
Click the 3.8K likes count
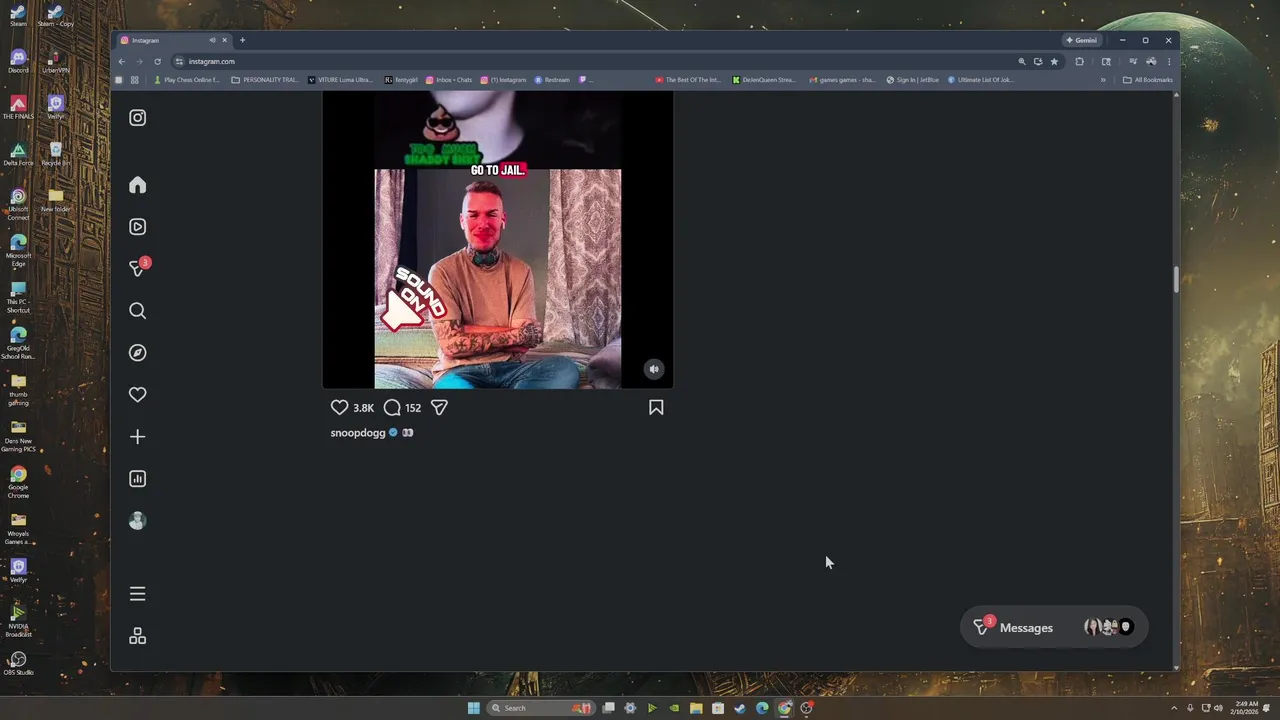point(363,408)
